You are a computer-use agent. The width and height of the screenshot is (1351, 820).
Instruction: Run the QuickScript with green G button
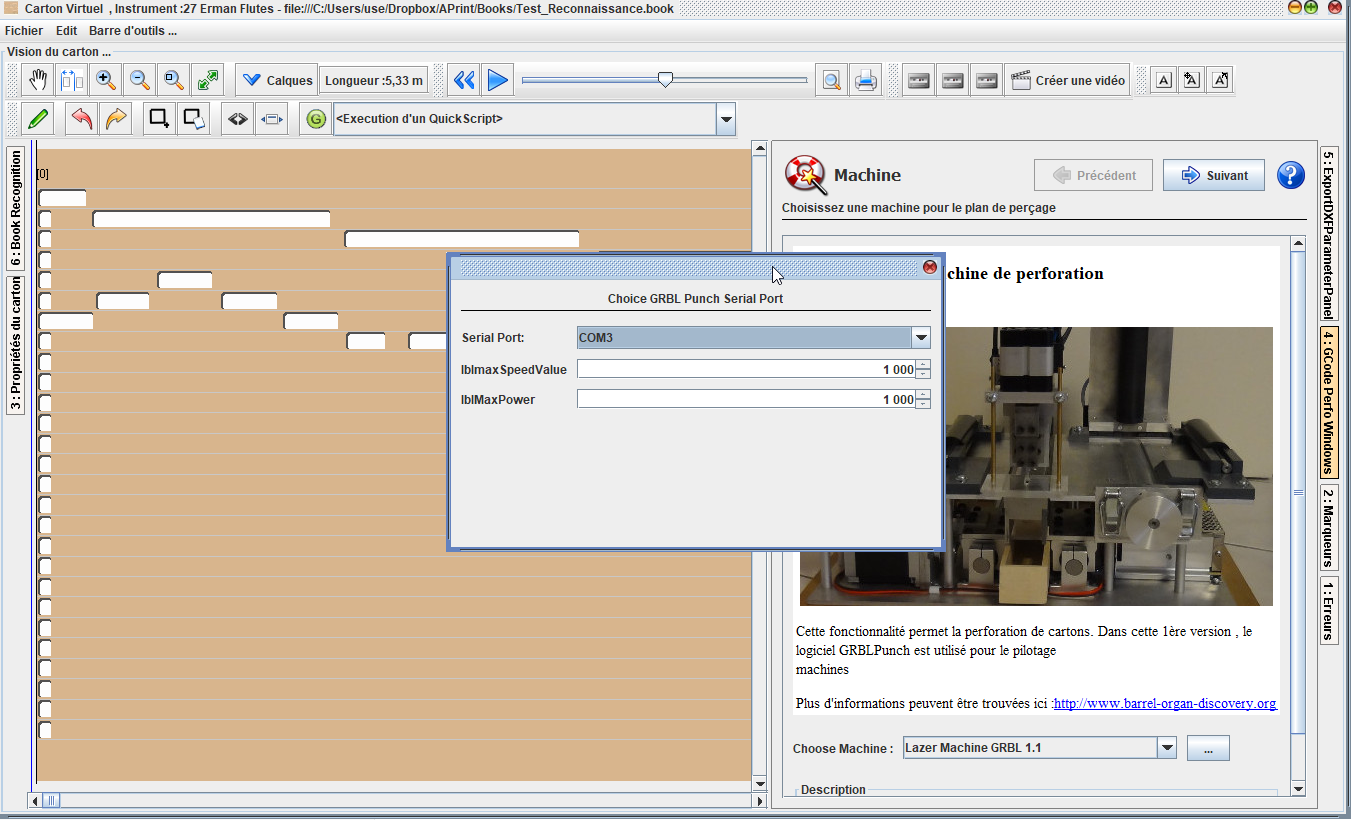click(316, 119)
